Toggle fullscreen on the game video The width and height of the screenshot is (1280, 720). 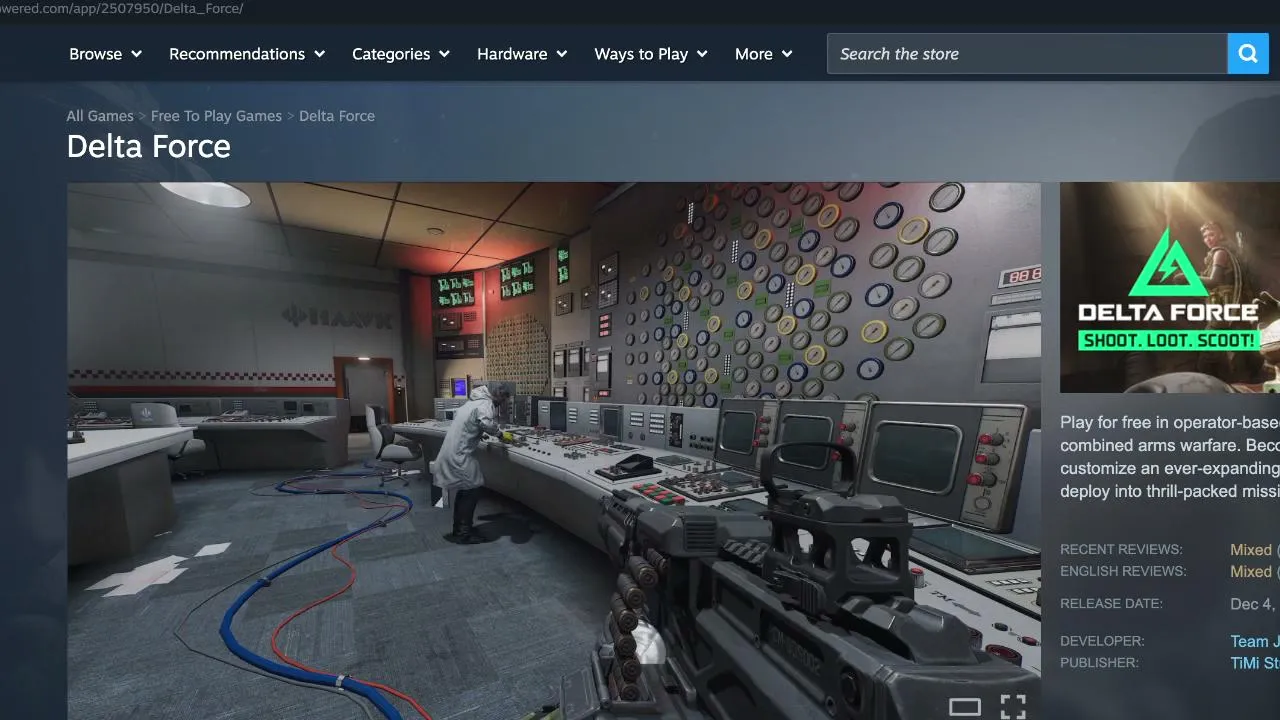(1013, 707)
